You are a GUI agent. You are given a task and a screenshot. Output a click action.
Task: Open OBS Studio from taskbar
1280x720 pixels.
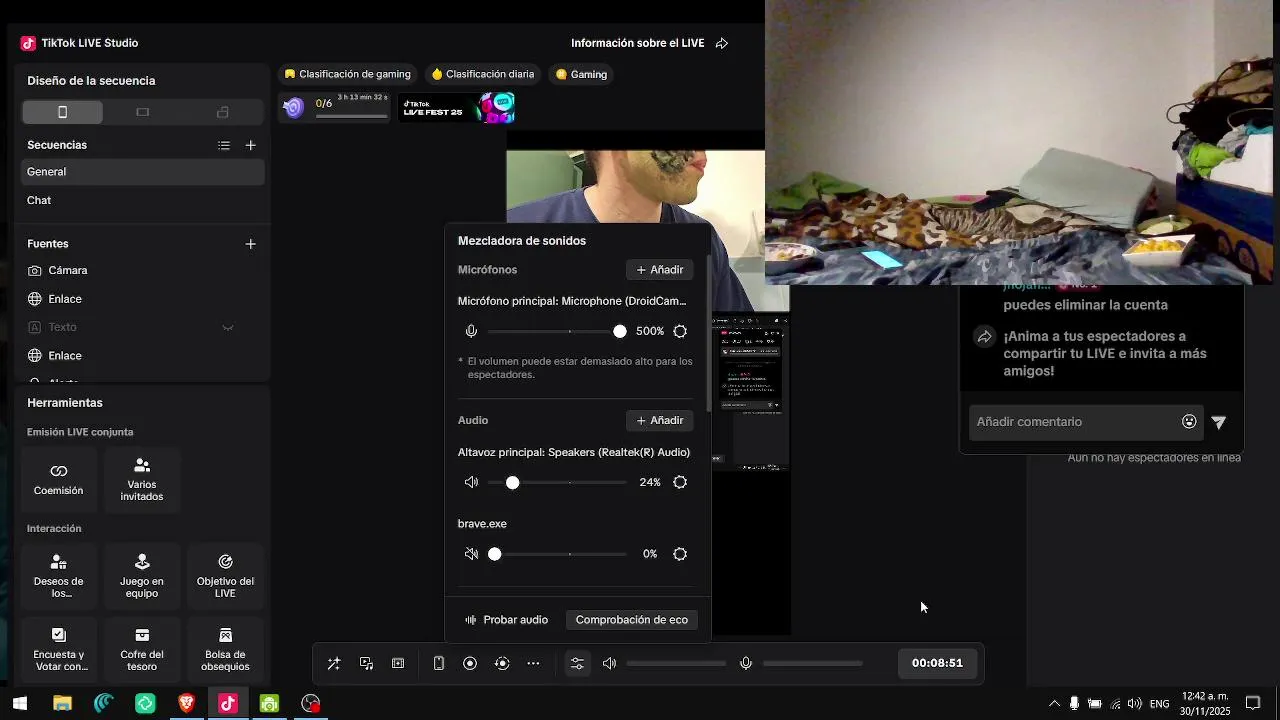[x=311, y=704]
